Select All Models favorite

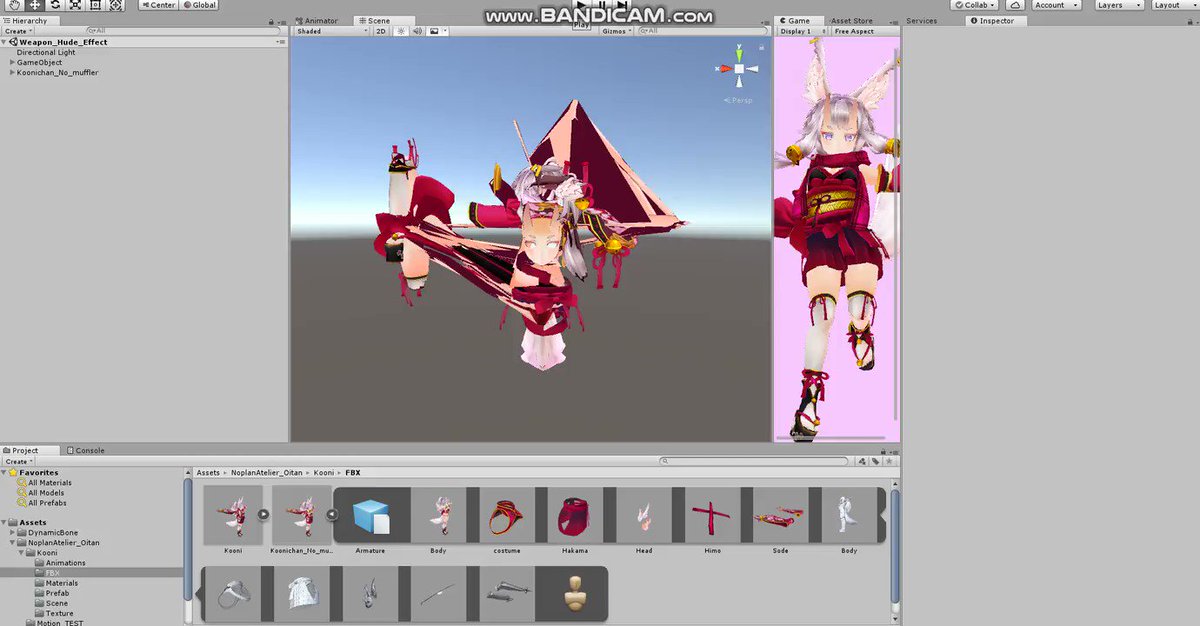pyautogui.click(x=46, y=493)
